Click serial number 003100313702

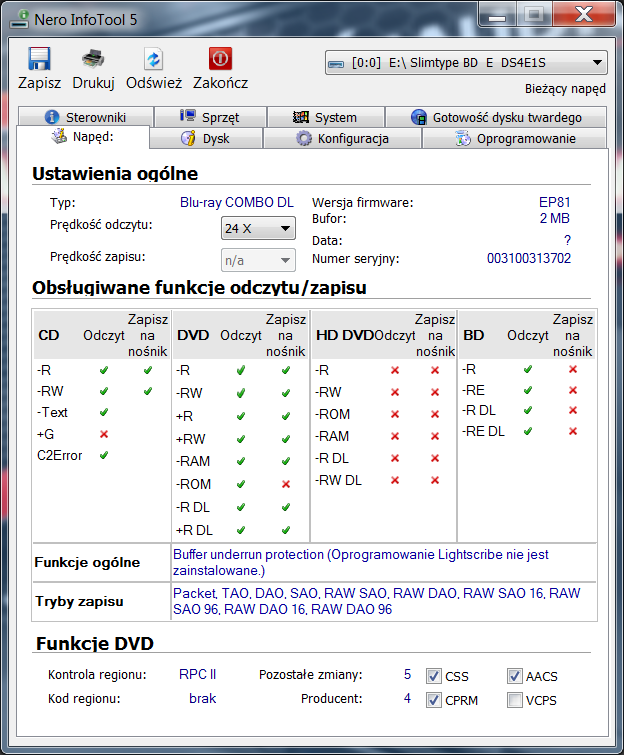coord(529,259)
